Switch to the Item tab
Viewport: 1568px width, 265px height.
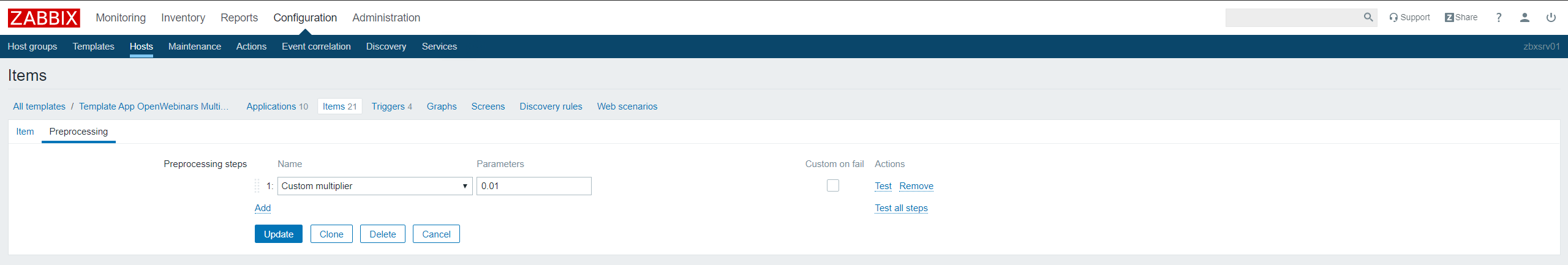pos(25,132)
